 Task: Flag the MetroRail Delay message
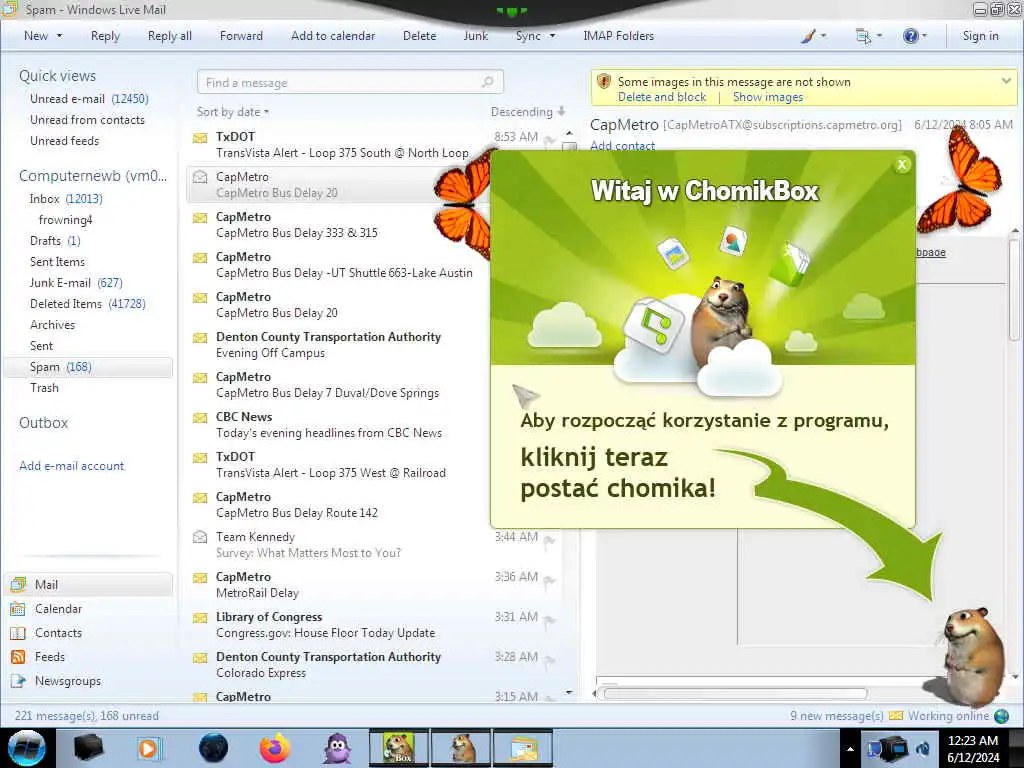tap(549, 581)
